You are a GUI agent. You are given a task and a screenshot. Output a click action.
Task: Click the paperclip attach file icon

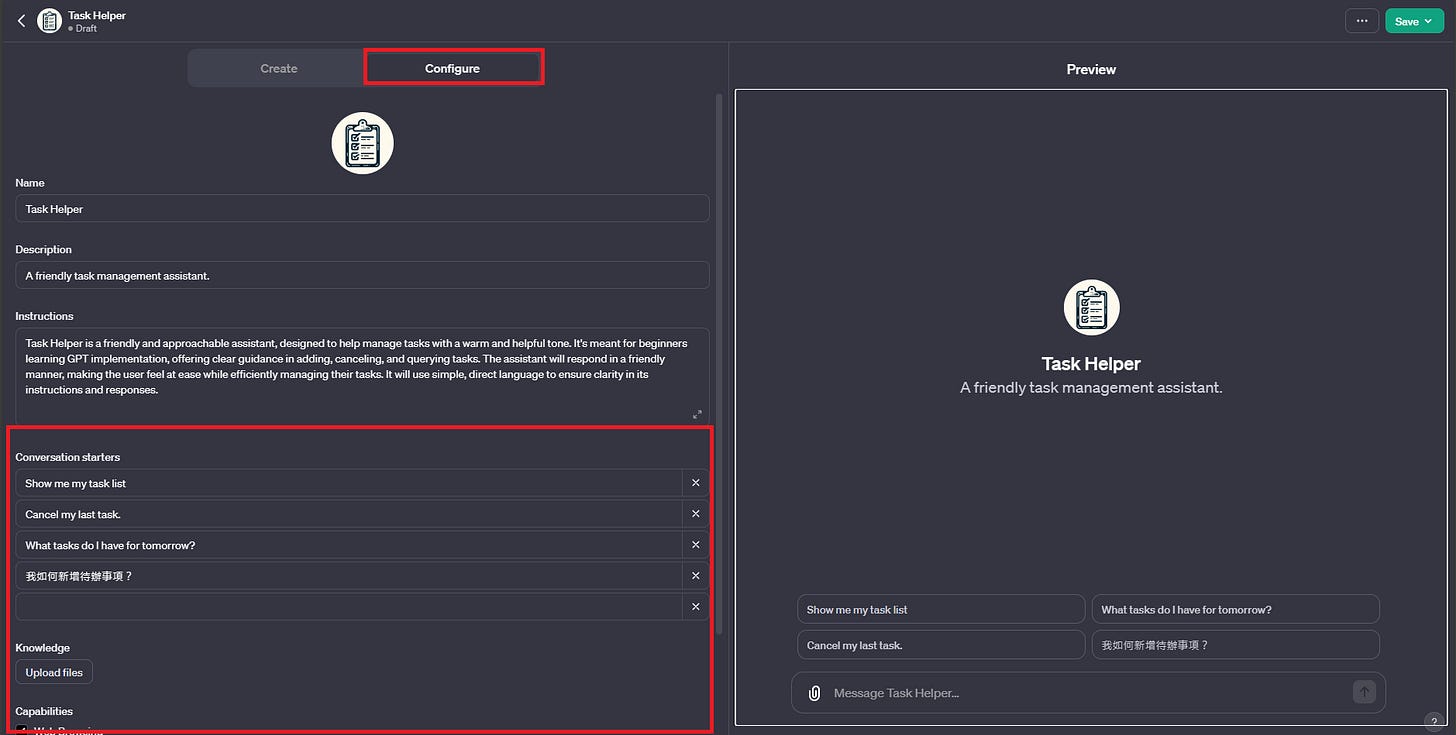coord(814,693)
